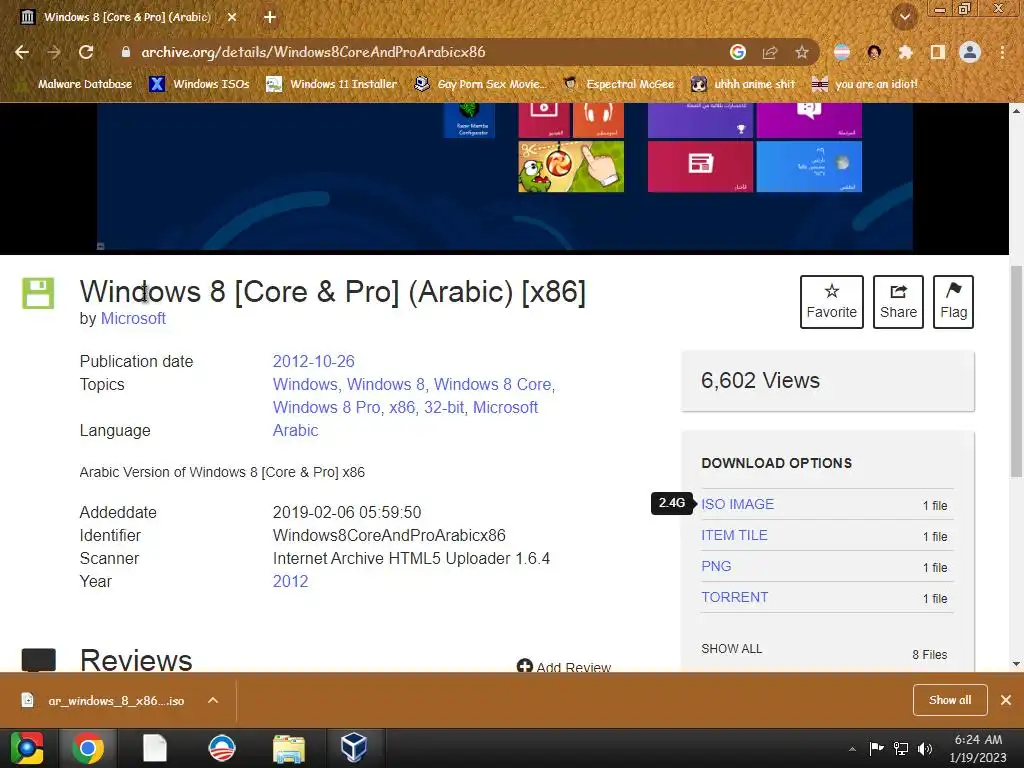Open the Windows ISOs bookmark

point(199,84)
